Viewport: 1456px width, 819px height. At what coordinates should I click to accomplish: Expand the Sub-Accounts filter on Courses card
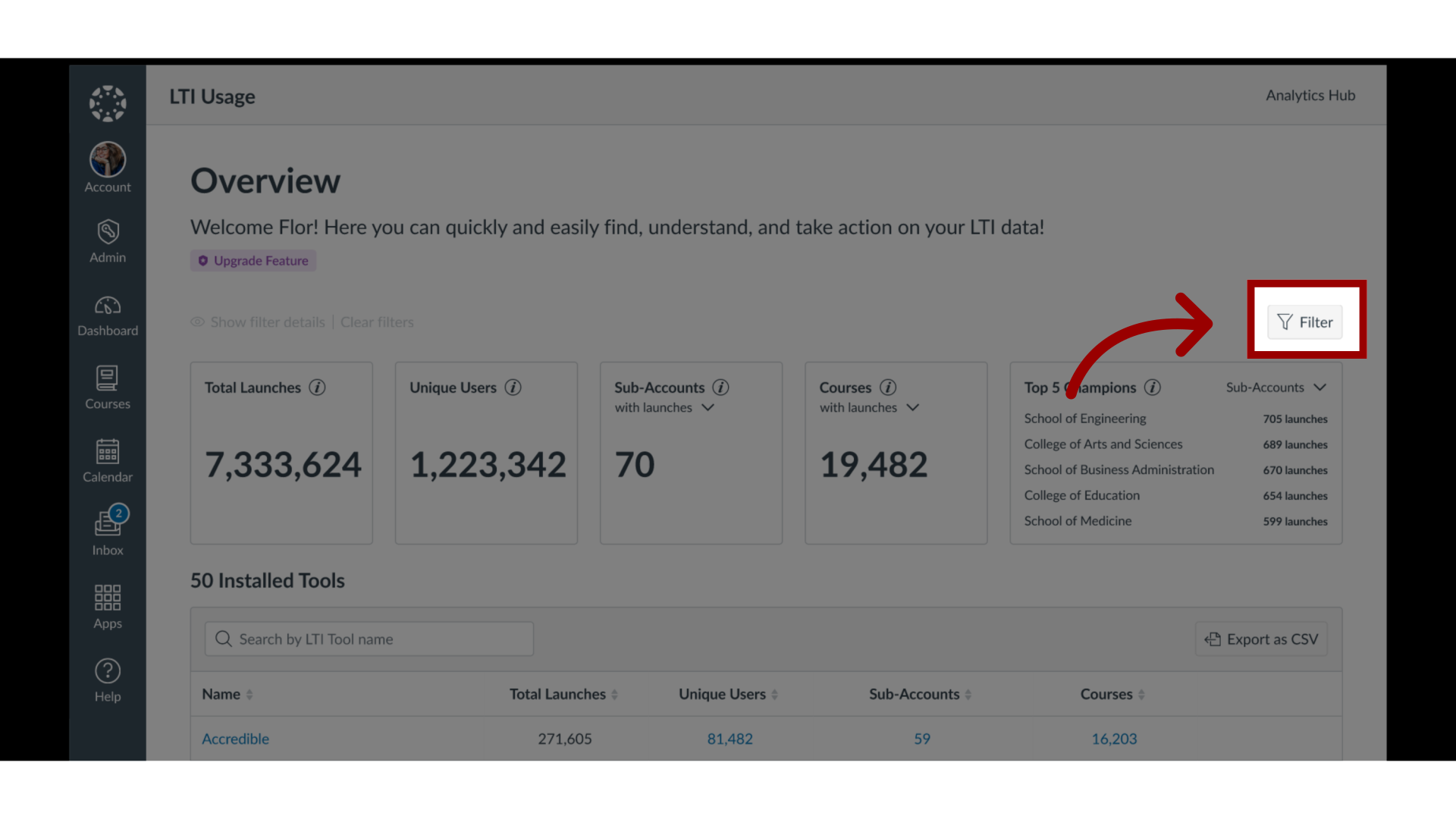(x=911, y=407)
